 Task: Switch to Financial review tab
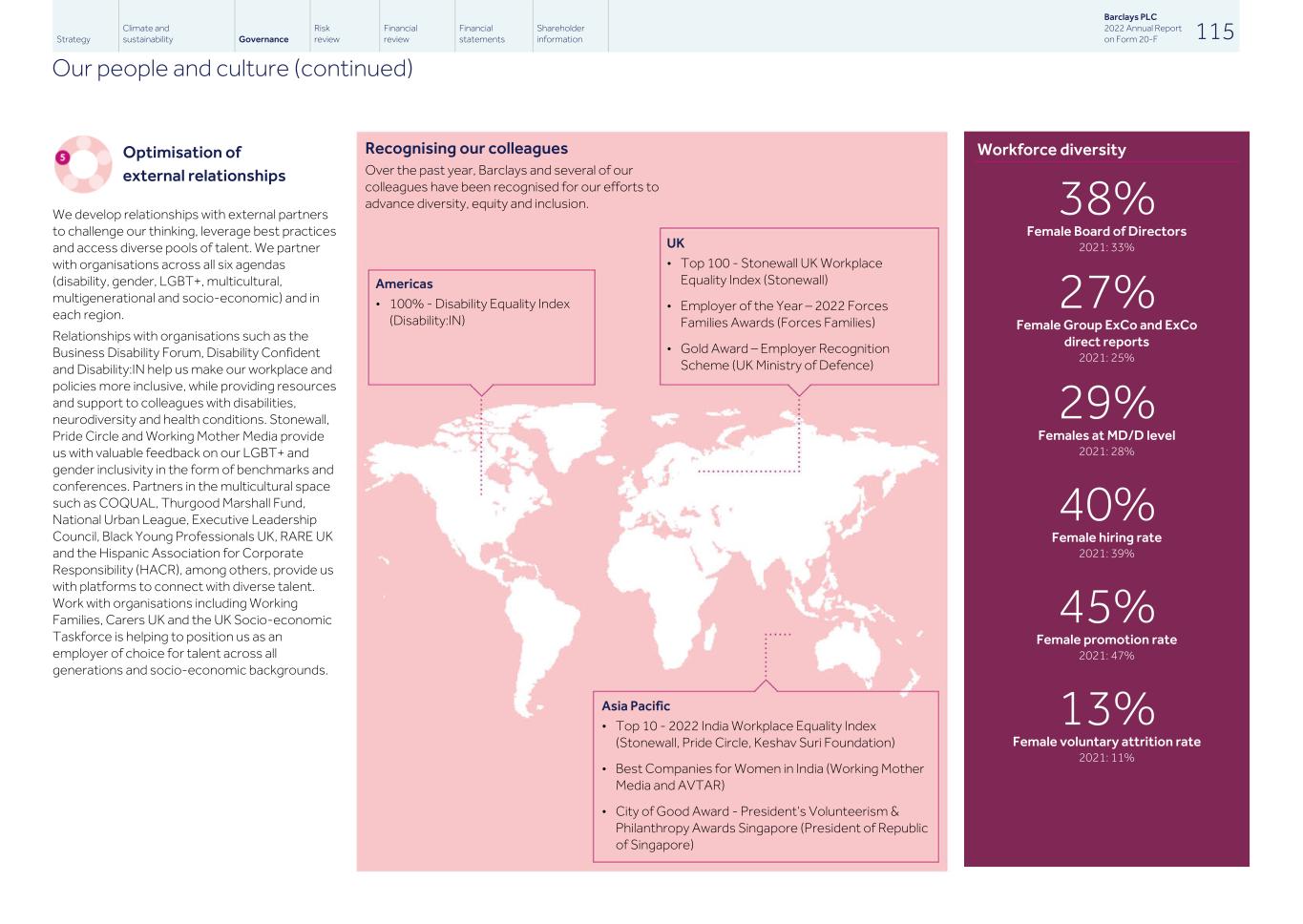coord(400,34)
